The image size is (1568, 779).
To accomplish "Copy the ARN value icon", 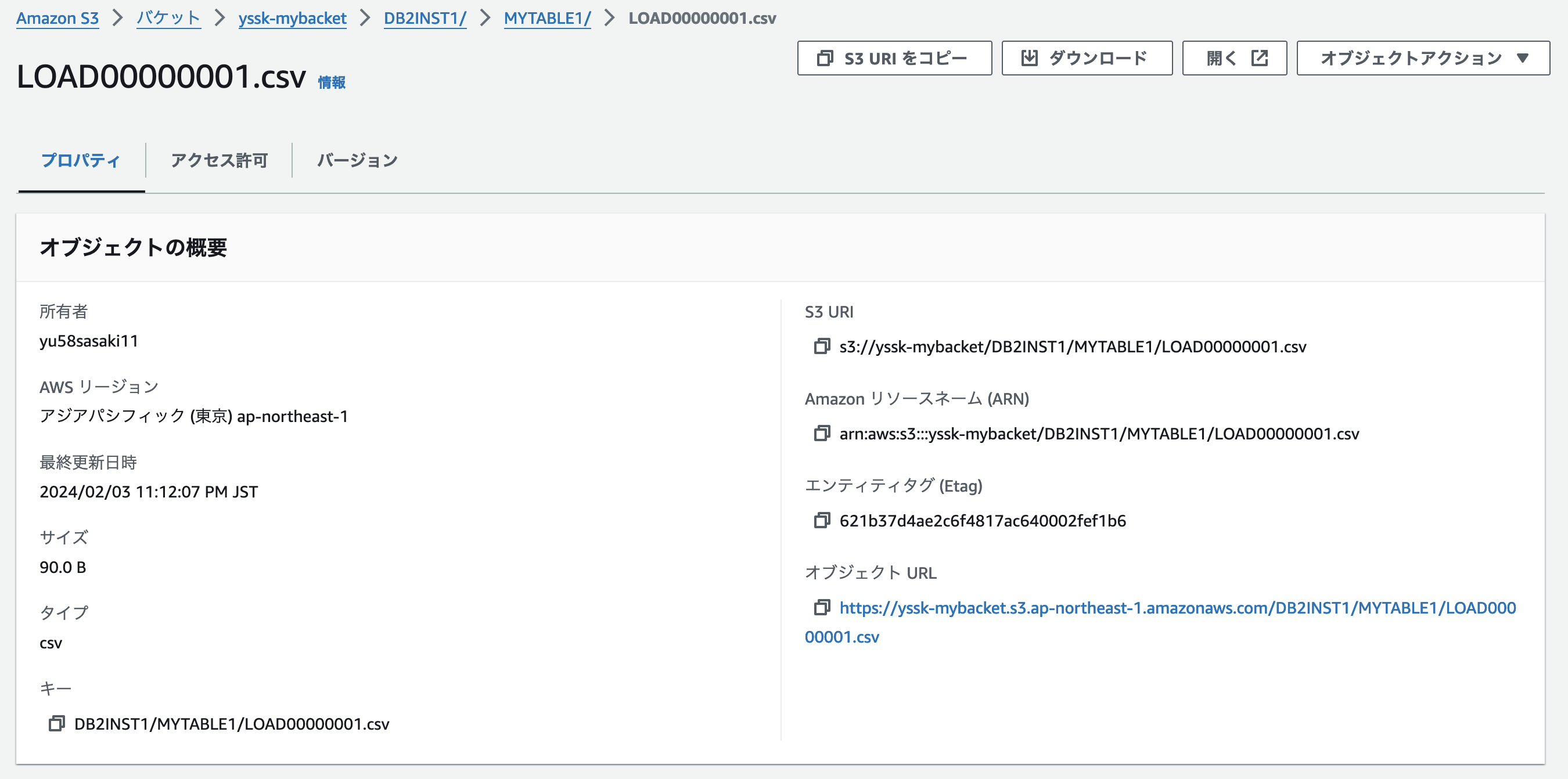I will click(x=822, y=433).
